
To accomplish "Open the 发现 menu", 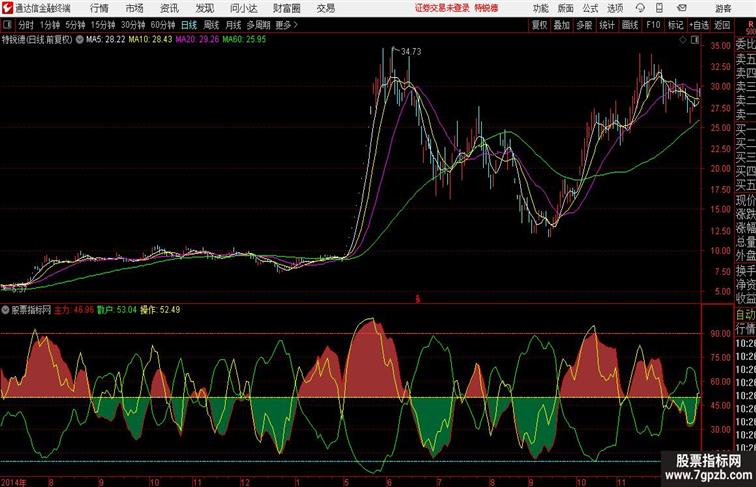I will pos(204,8).
